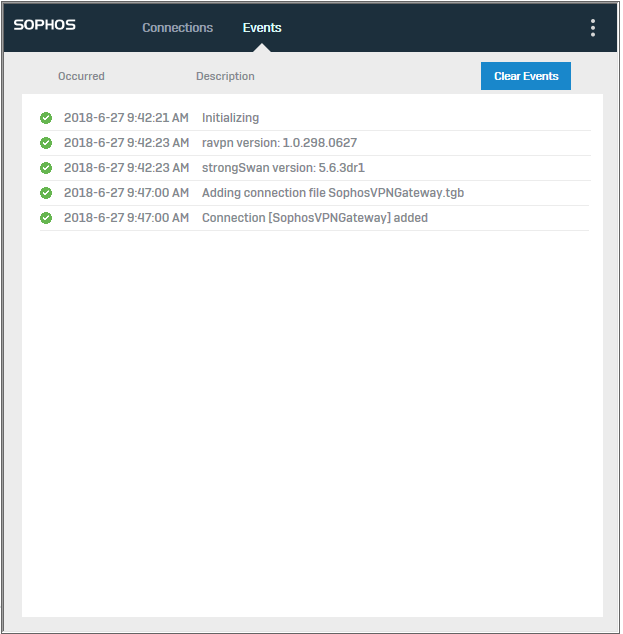Click the 9:42:21 AM timestamp
Image resolution: width=623 pixels, height=634 pixels.
(126, 118)
